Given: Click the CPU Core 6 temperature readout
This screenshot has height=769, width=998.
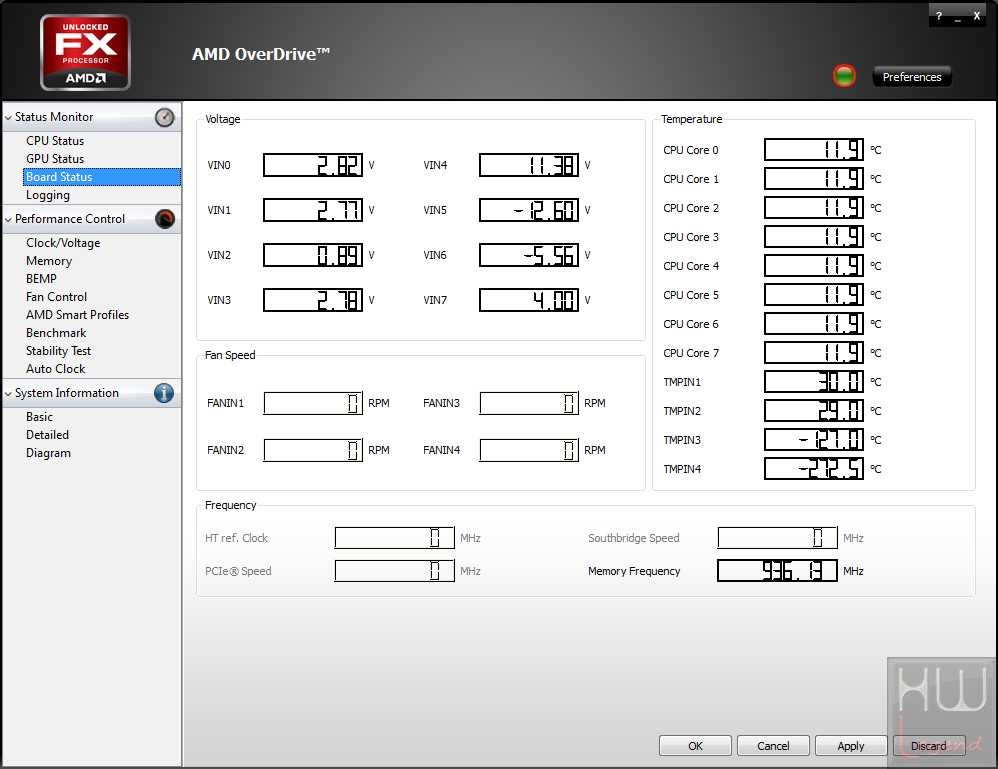Looking at the screenshot, I should pyautogui.click(x=814, y=323).
